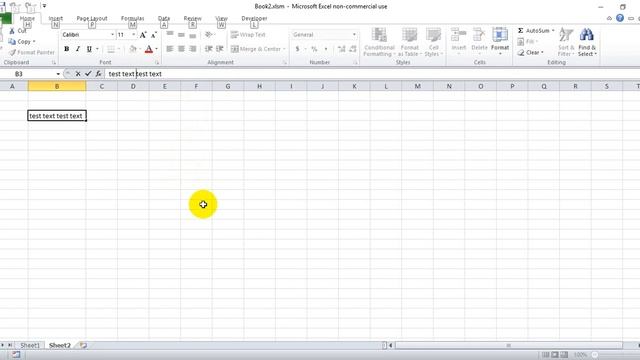Open Excel Help question mark
This screenshot has height=360, width=640.
[620, 18]
